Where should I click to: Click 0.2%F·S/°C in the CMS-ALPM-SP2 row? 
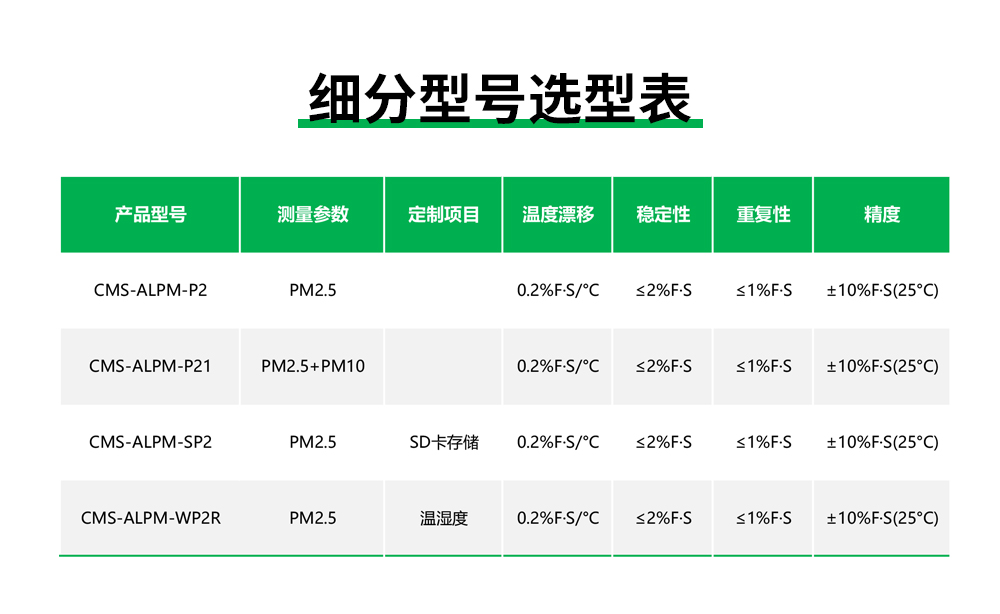click(x=557, y=442)
